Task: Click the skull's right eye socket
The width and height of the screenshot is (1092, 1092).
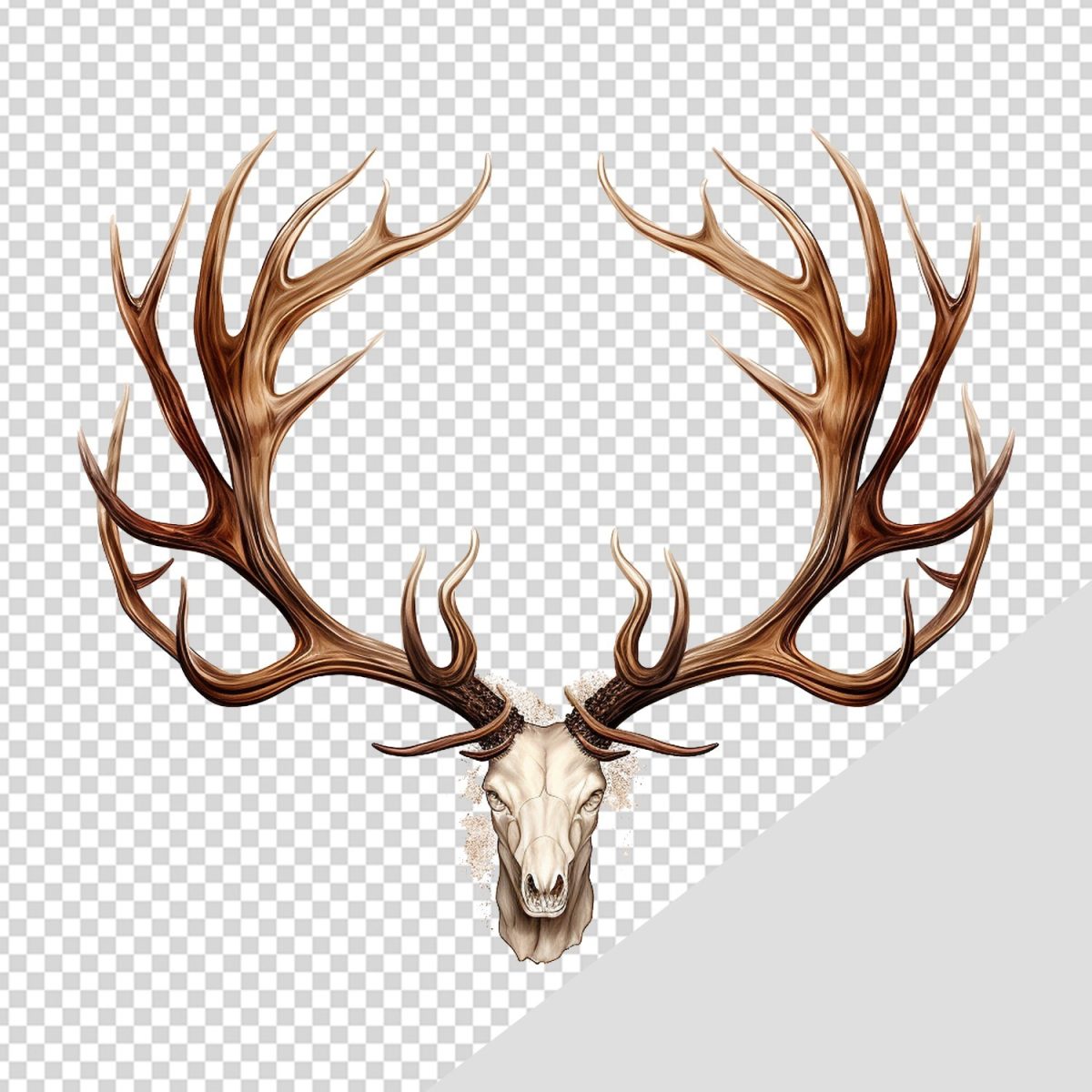Action: click(x=592, y=800)
